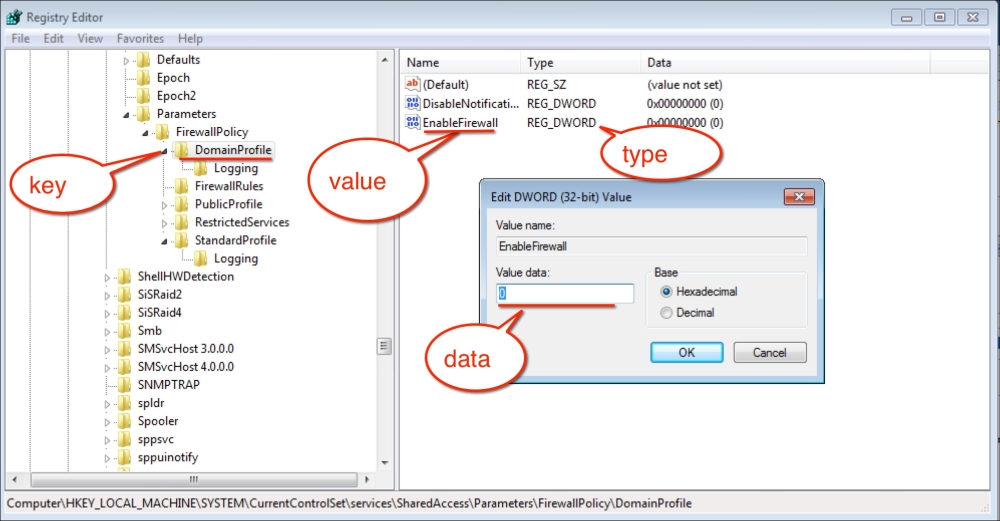Select the DomainProfile folder icon
Viewport: 1000px width, 521px height.
point(182,150)
